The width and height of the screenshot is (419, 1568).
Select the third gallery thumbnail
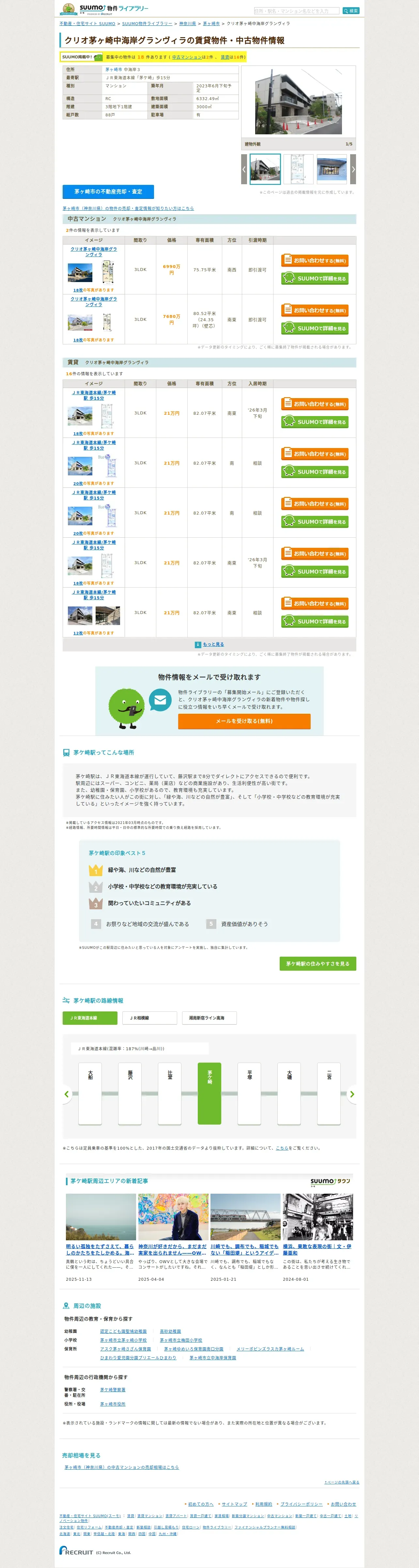click(x=331, y=169)
